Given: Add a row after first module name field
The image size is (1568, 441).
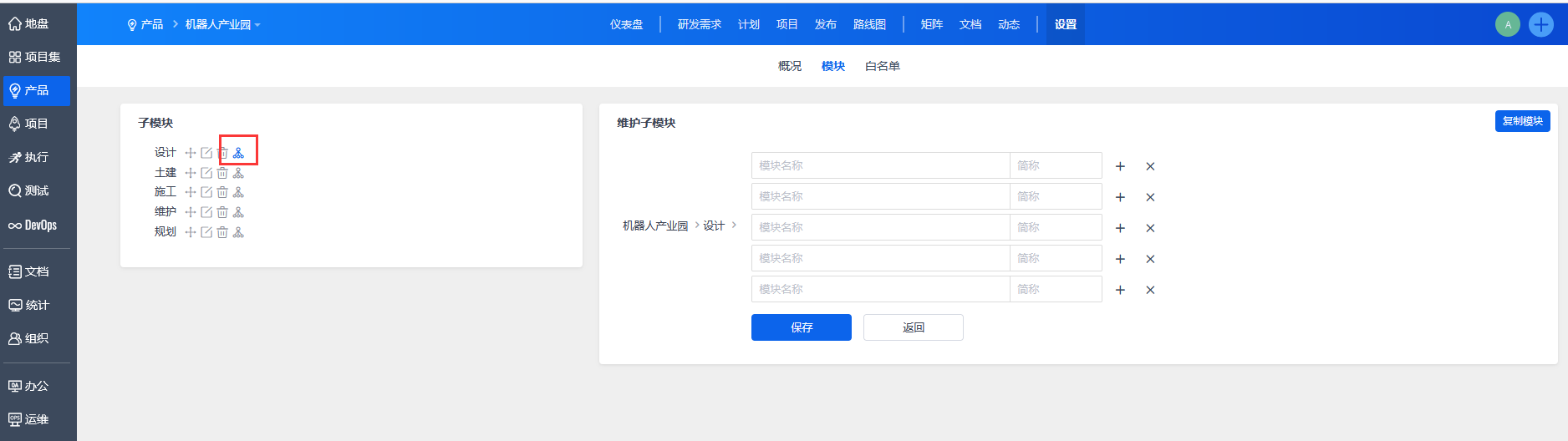Looking at the screenshot, I should click(1120, 166).
